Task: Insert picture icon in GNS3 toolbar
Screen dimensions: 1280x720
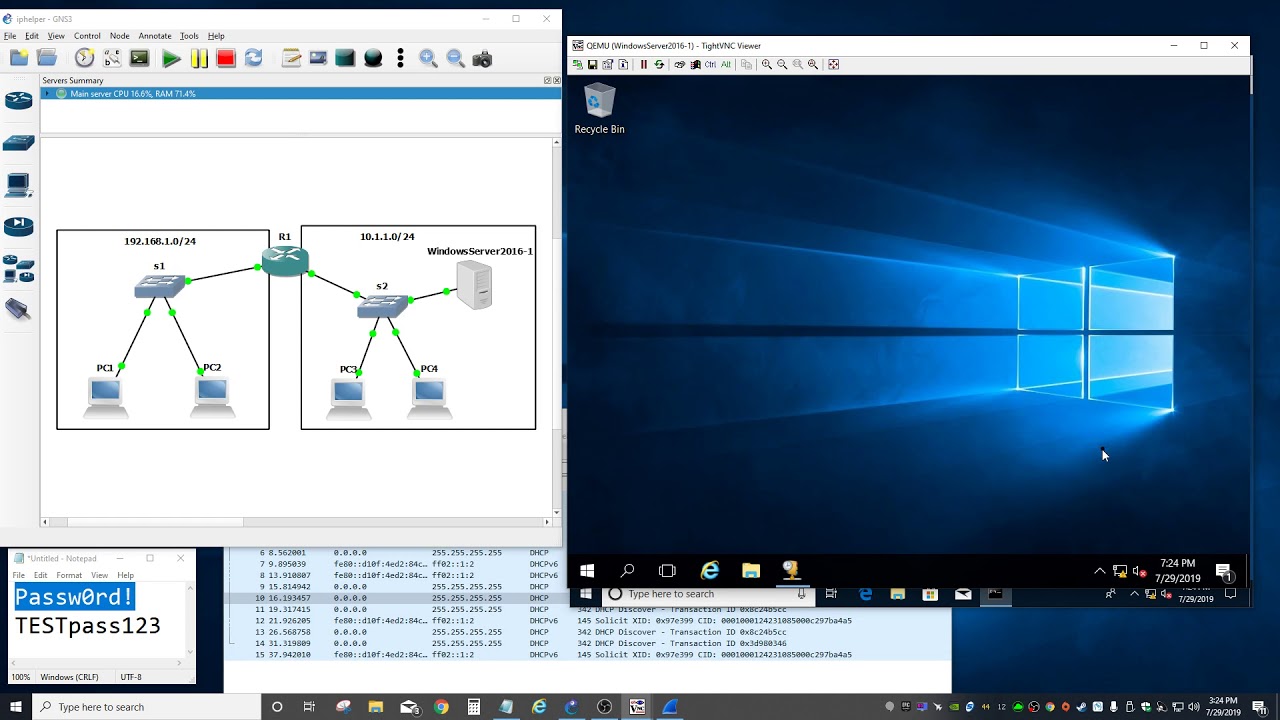Action: coord(318,59)
